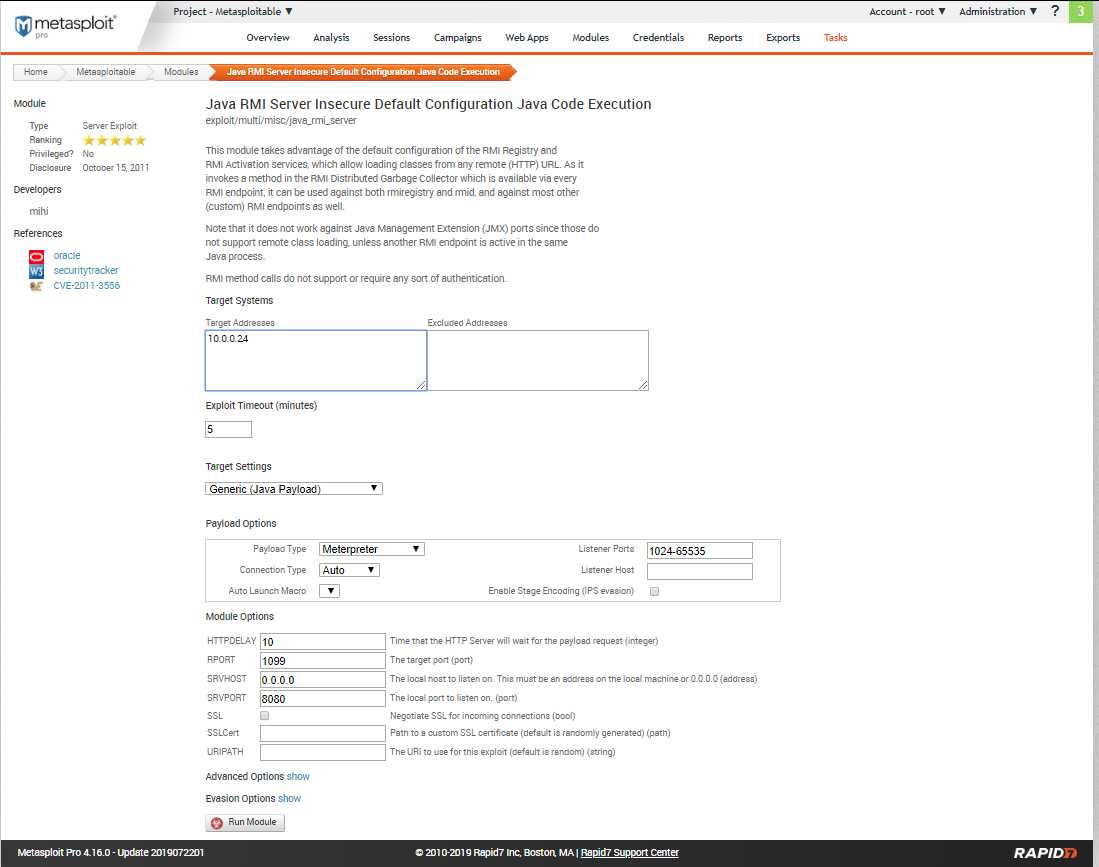Click the exploit/multi/misc/java_rmi_server path text
This screenshot has height=867, width=1099.
(x=281, y=121)
